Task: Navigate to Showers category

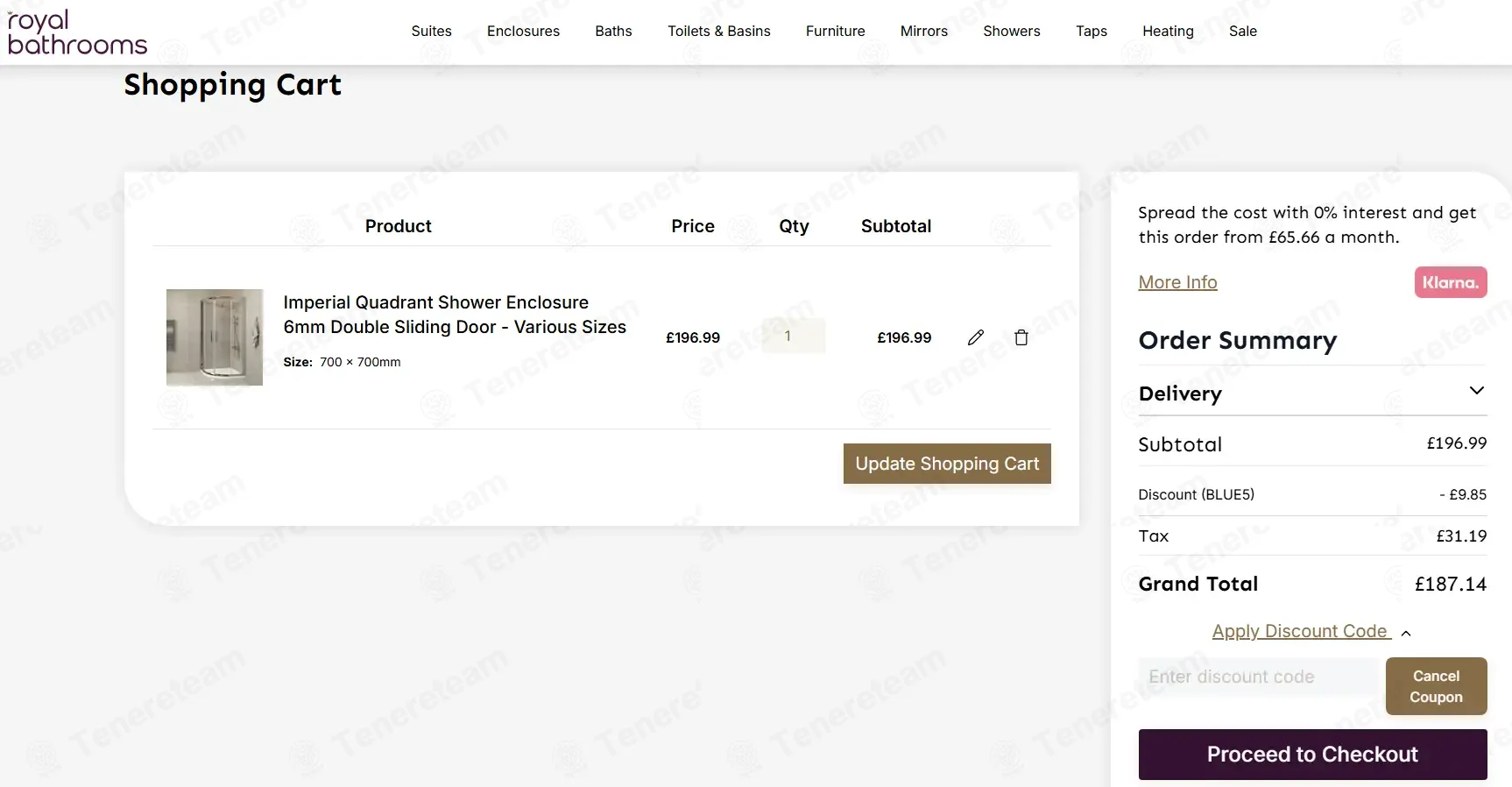Action: coord(1012,32)
